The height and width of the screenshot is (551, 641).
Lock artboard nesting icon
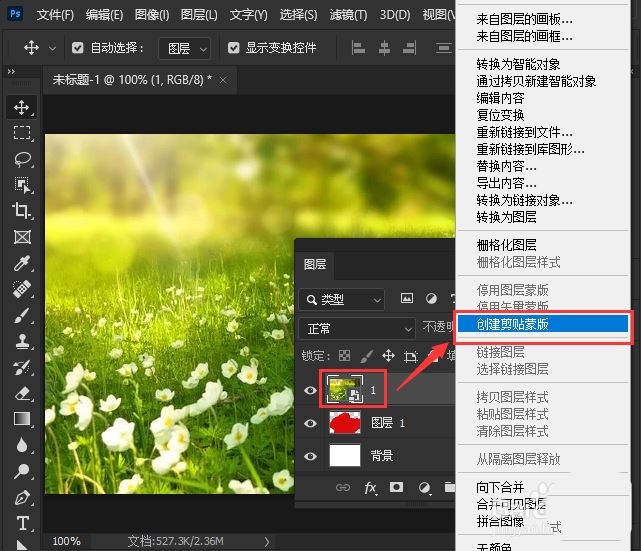coord(410,356)
